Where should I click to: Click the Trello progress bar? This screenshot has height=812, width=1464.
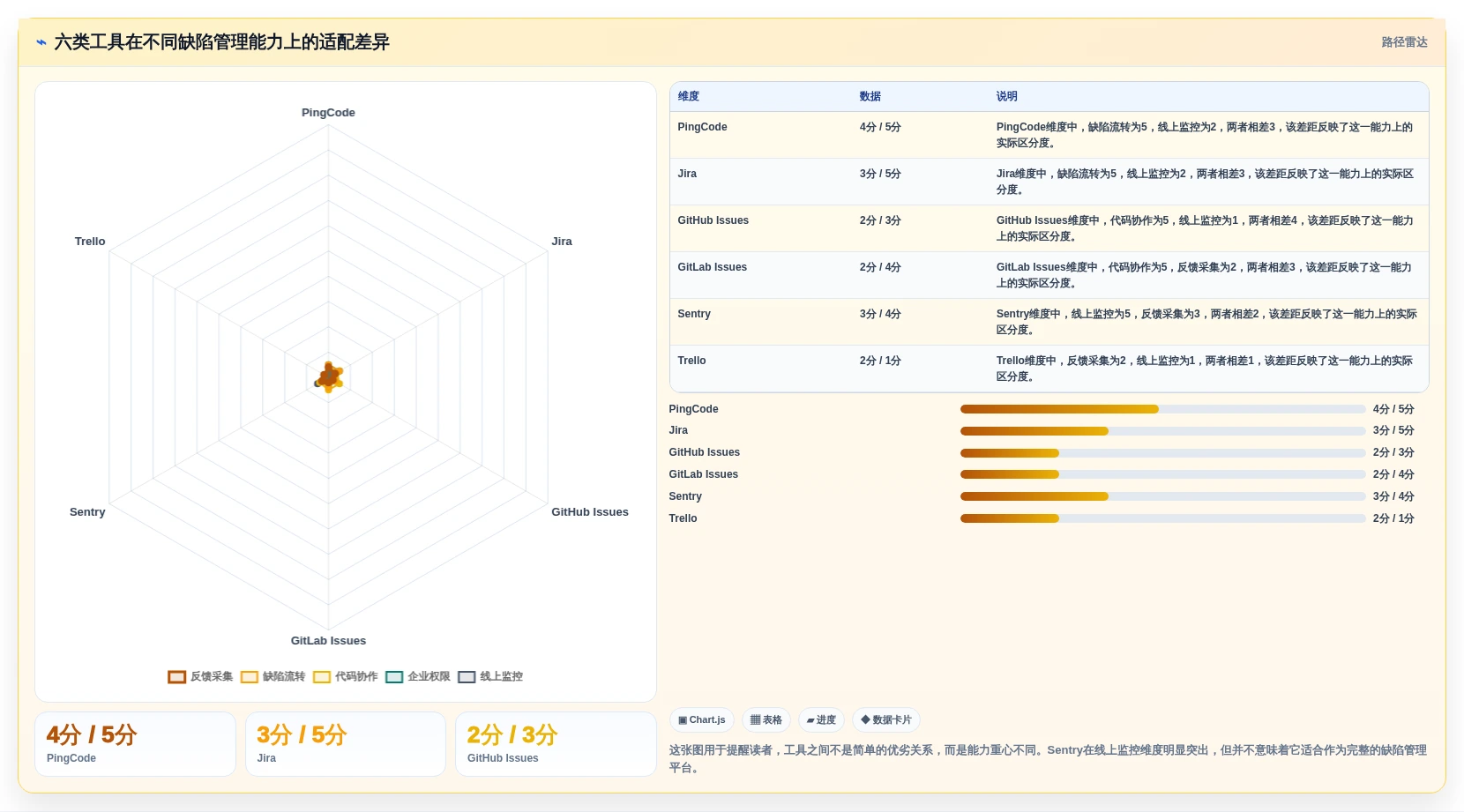coord(1162,518)
